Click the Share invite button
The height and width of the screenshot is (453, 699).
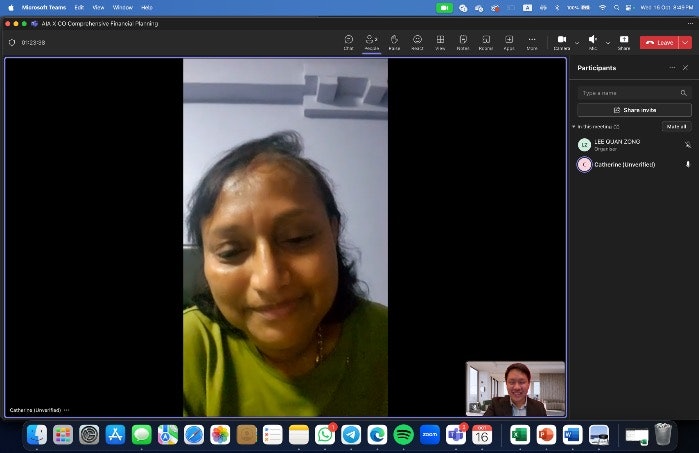point(634,110)
